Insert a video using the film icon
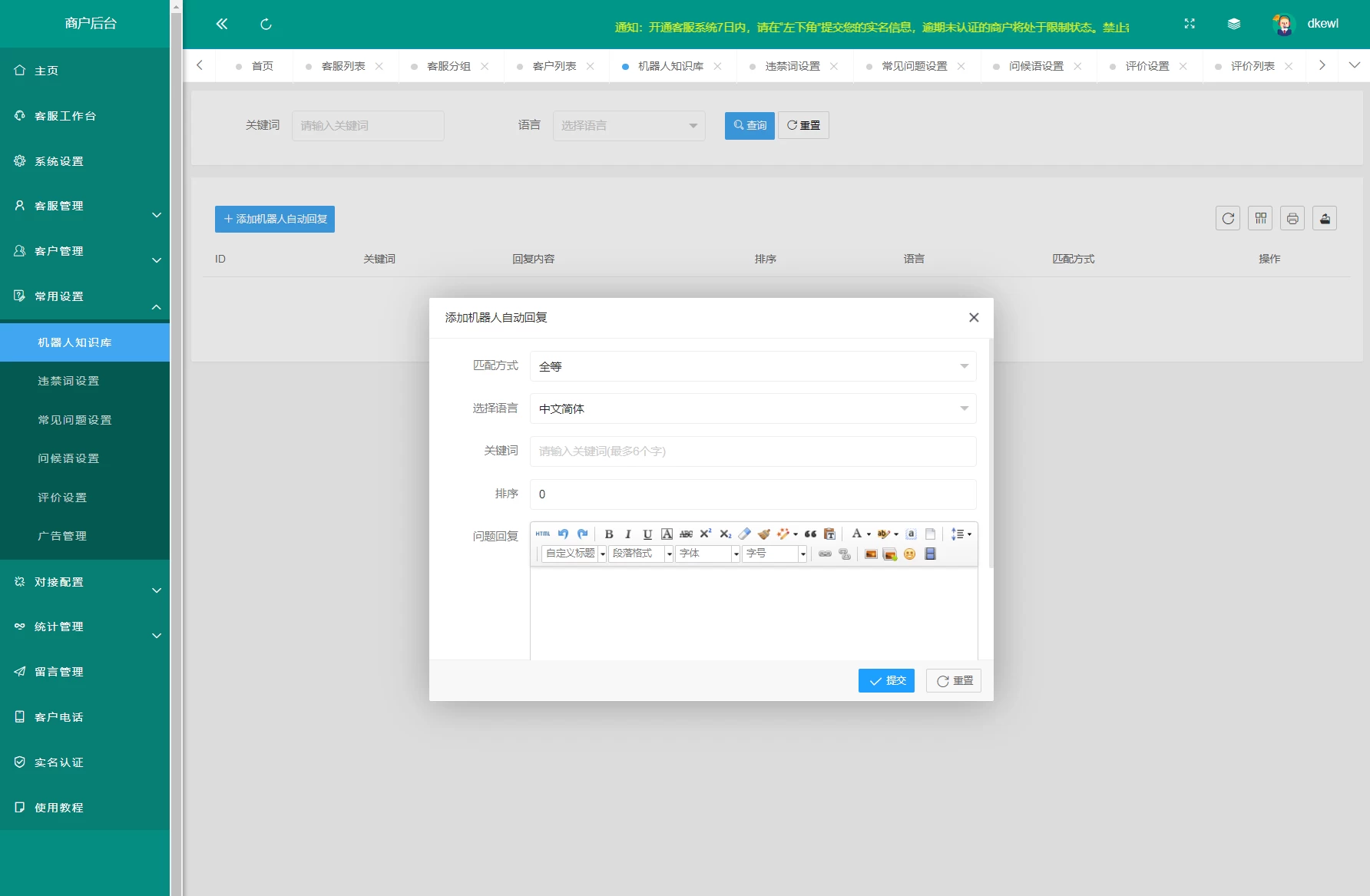The width and height of the screenshot is (1370, 896). (x=930, y=554)
